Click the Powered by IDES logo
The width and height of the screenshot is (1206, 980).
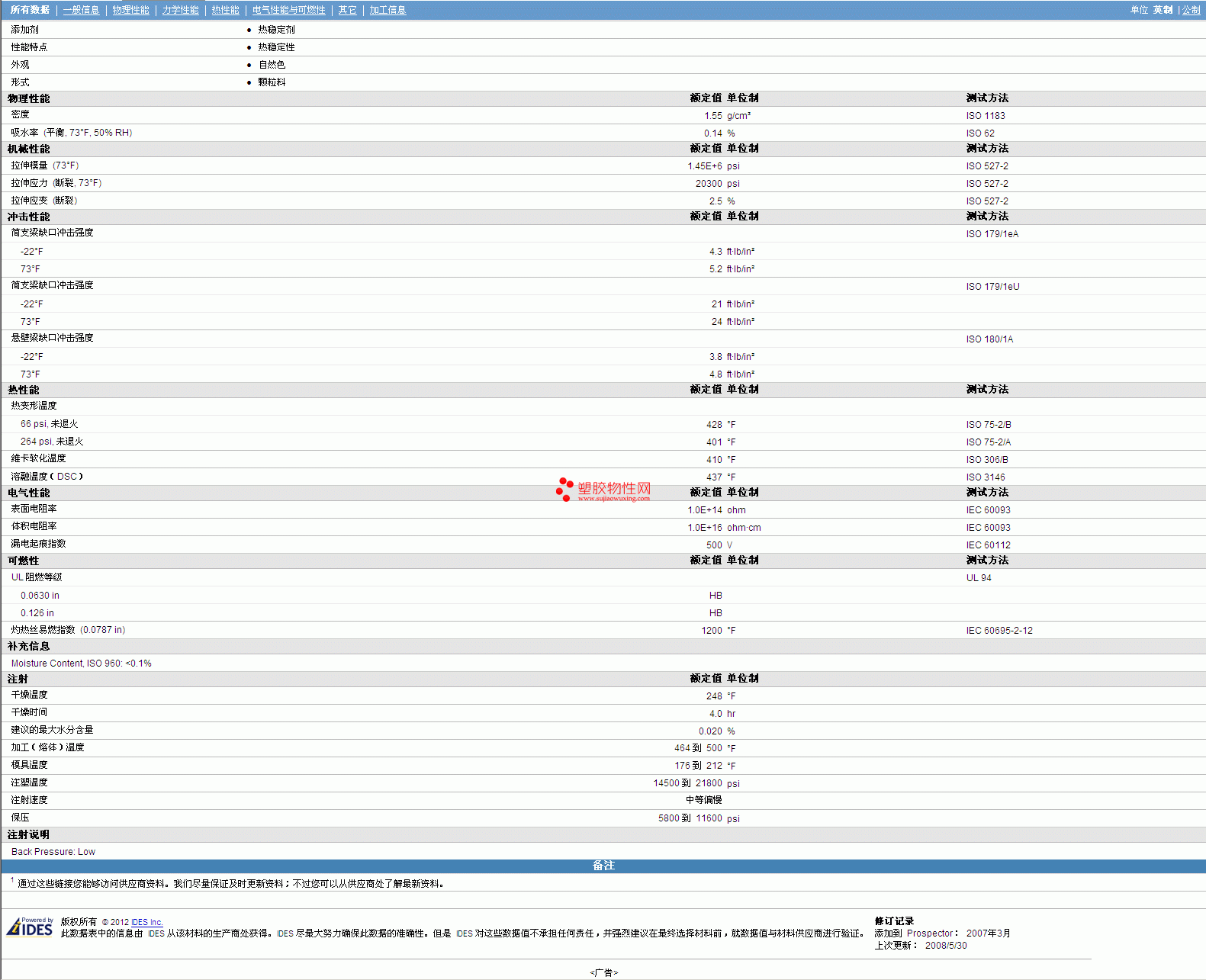[x=31, y=927]
